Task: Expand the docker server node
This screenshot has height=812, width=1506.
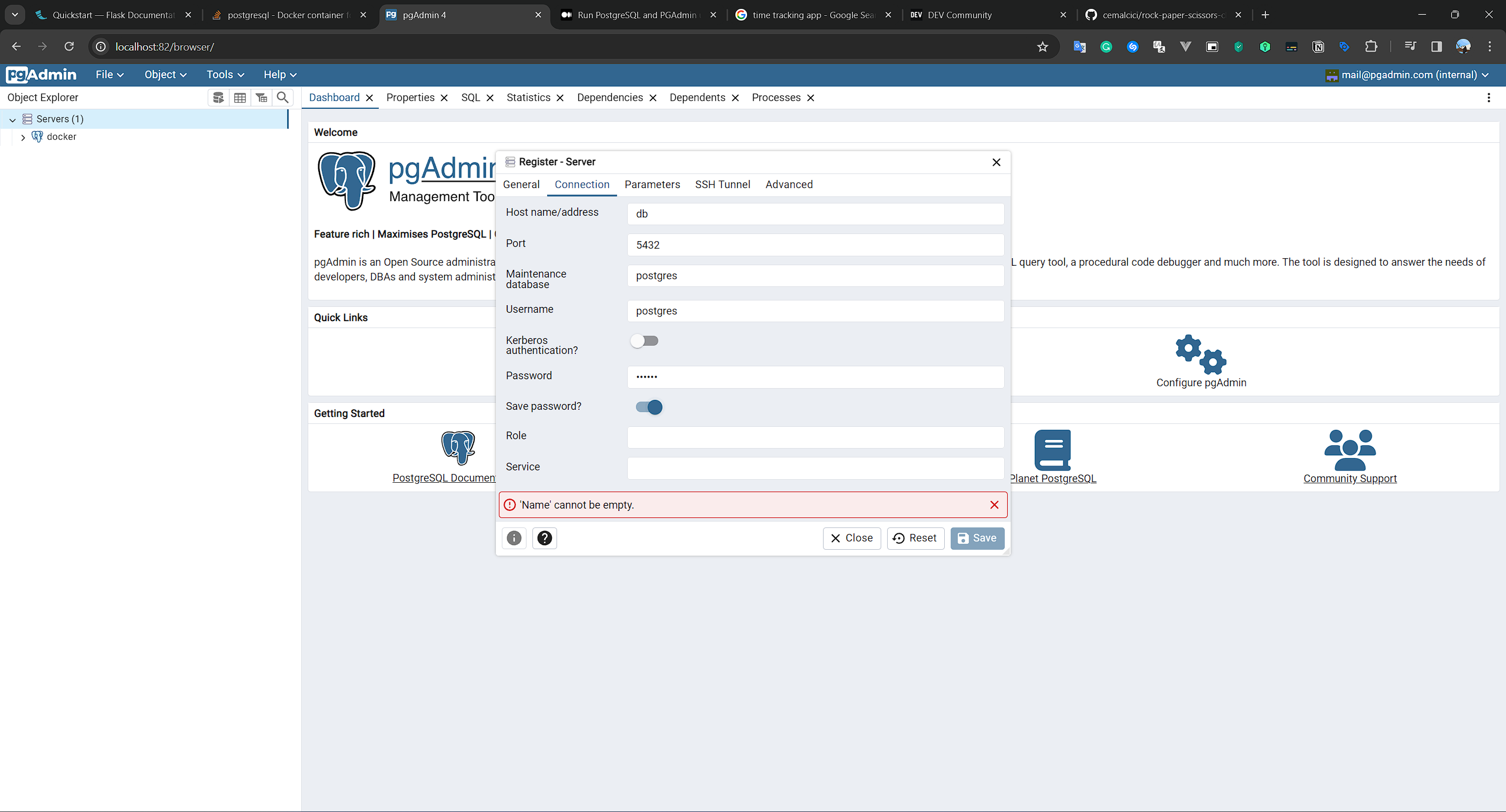Action: click(x=23, y=137)
